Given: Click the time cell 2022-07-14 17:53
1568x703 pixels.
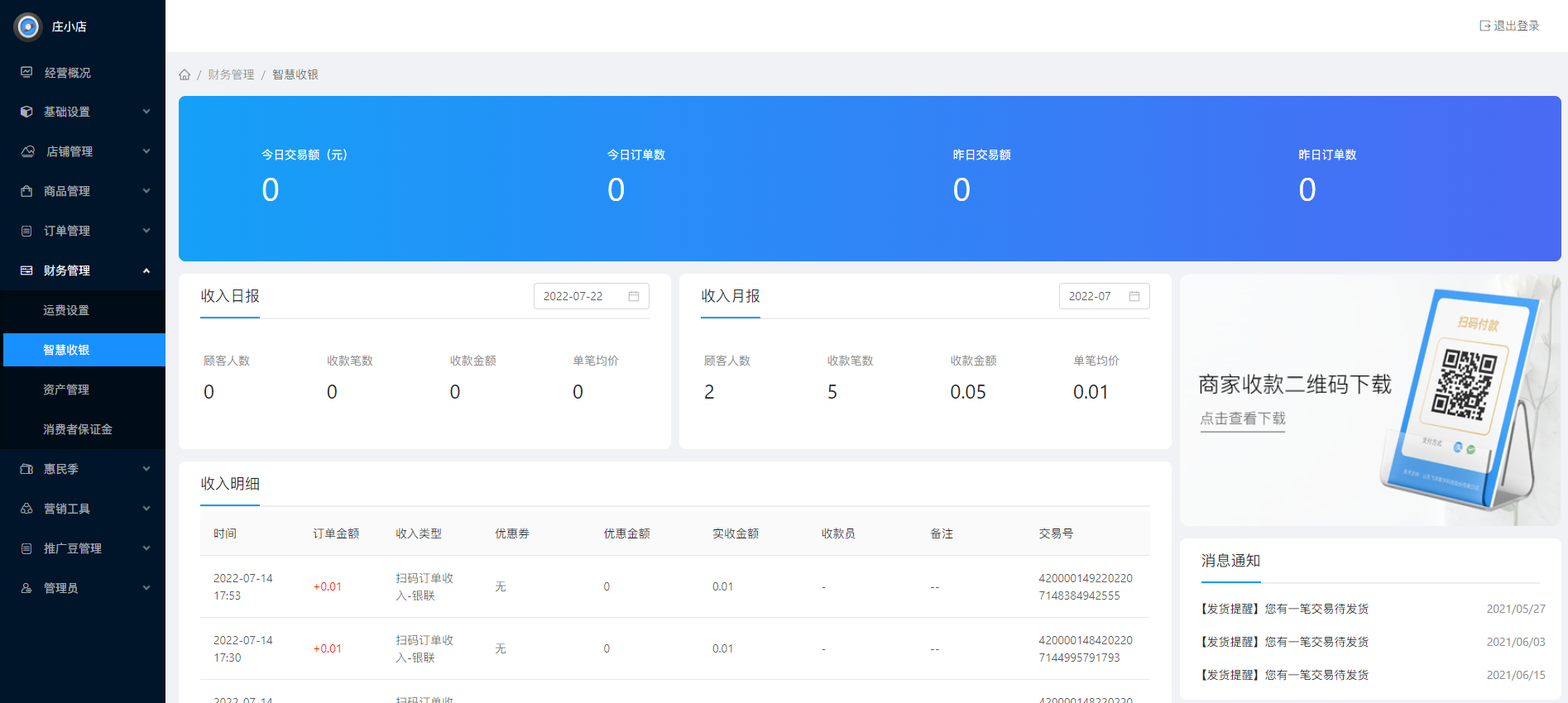Looking at the screenshot, I should [x=243, y=586].
